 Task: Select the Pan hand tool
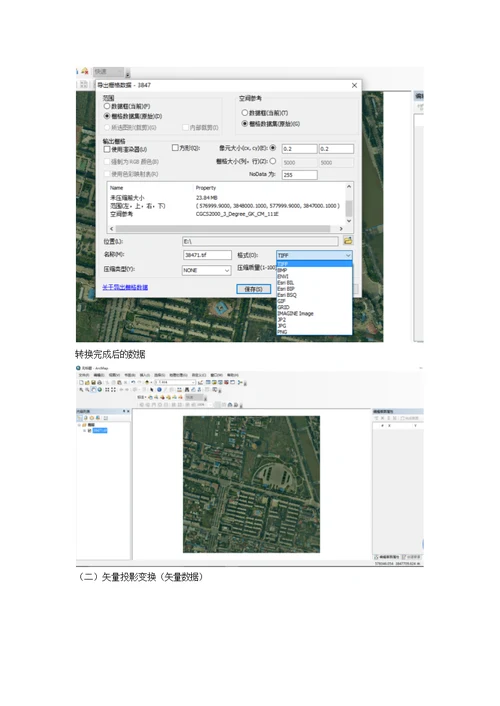[93, 389]
